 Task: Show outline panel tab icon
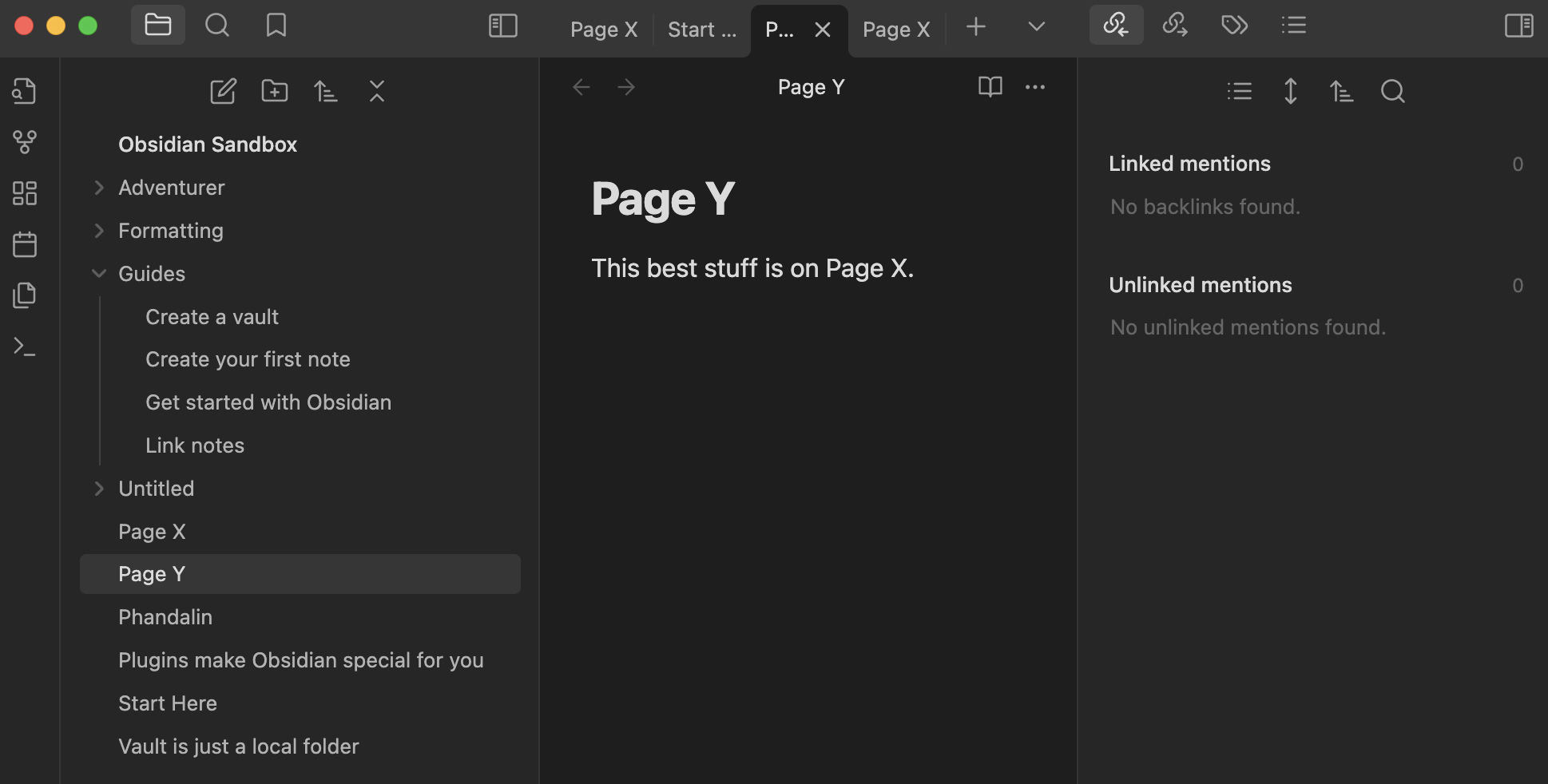click(1294, 25)
